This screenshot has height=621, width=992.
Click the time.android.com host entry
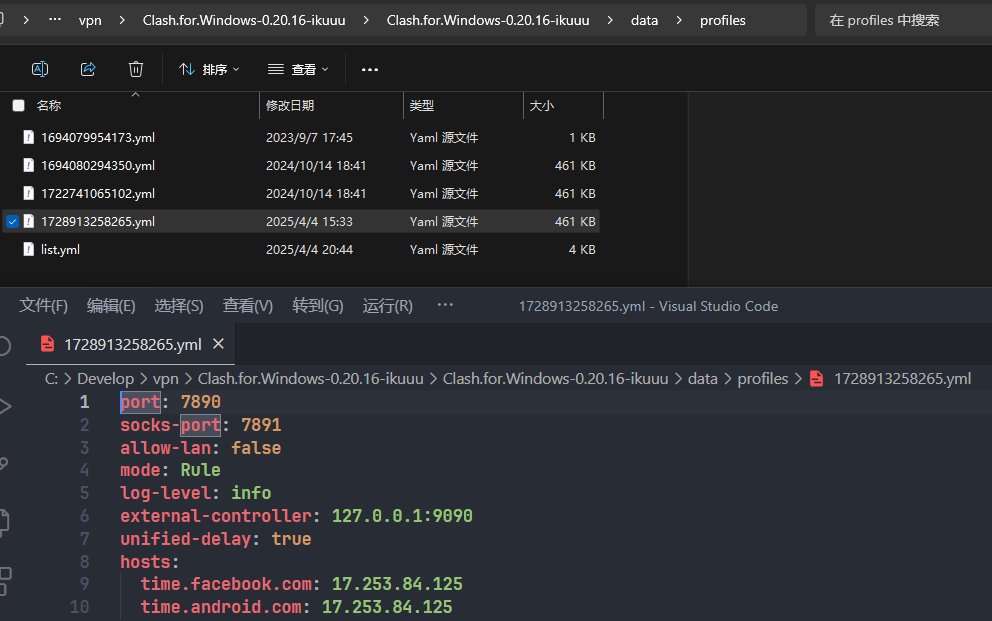point(221,607)
